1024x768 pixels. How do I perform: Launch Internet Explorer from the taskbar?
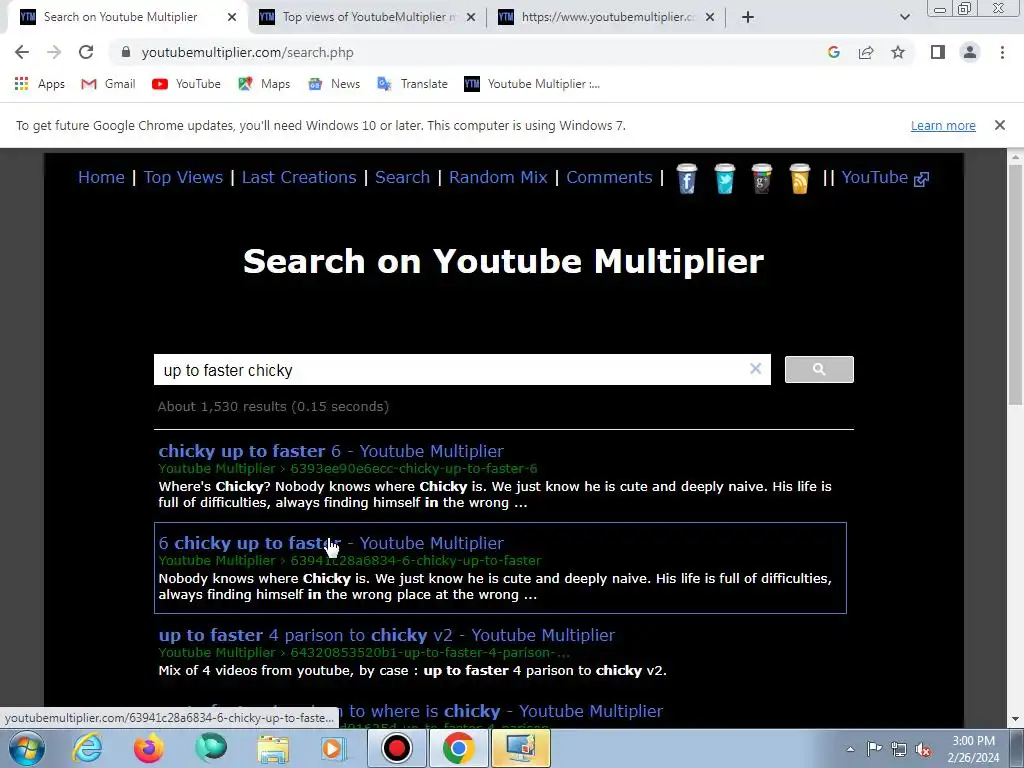coord(88,748)
